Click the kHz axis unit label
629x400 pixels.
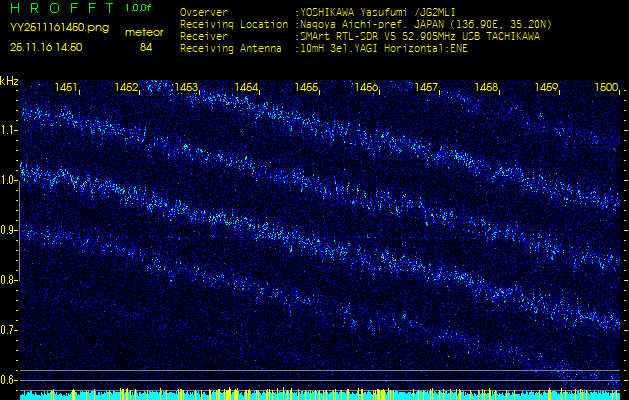(9, 81)
